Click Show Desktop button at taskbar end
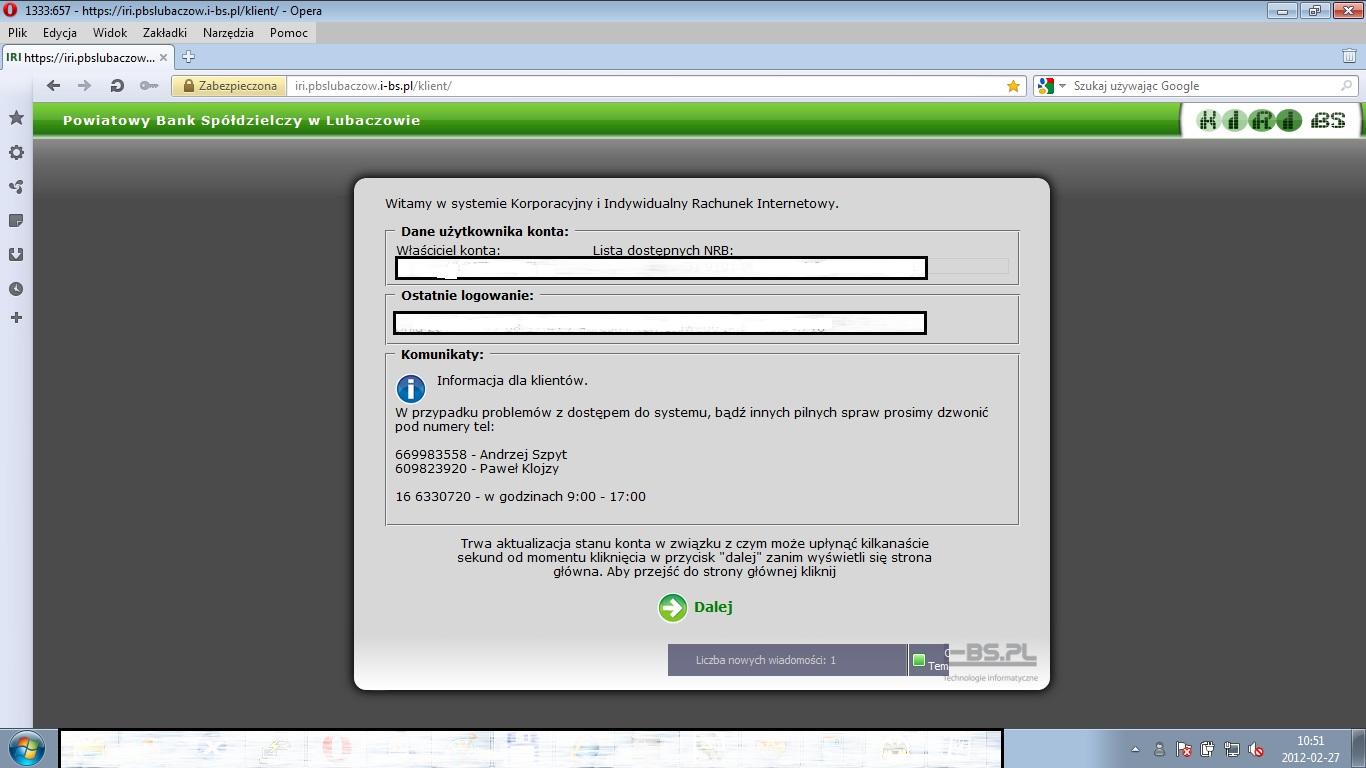Image resolution: width=1366 pixels, height=768 pixels. point(1358,748)
